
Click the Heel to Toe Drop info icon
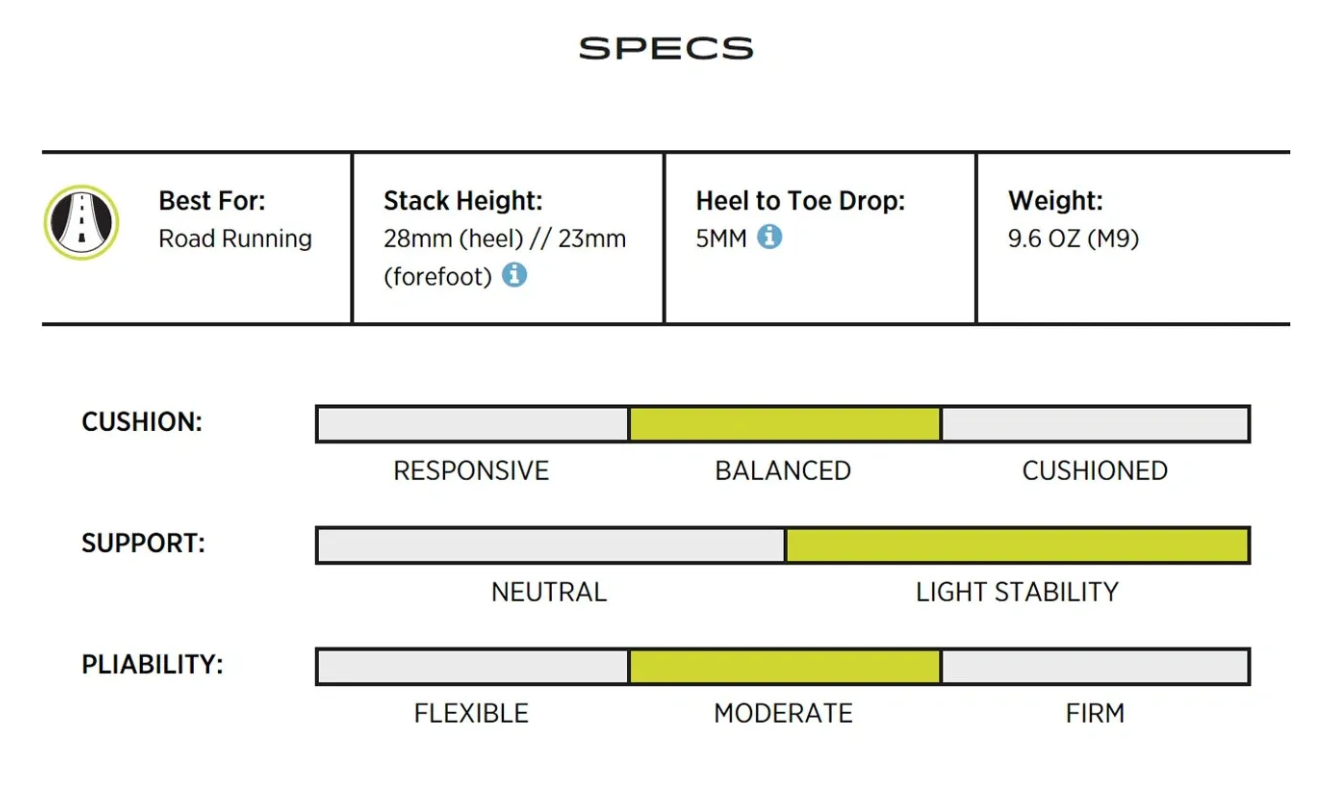769,237
